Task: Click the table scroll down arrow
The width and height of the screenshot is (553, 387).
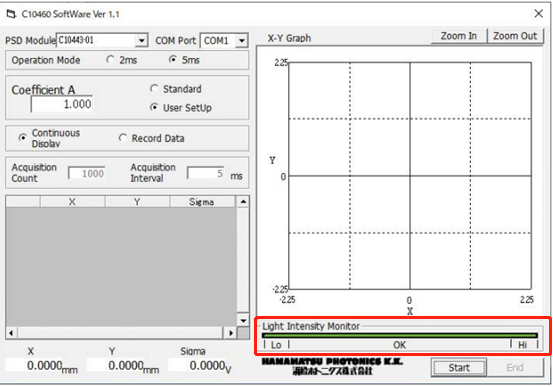Action: point(243,321)
